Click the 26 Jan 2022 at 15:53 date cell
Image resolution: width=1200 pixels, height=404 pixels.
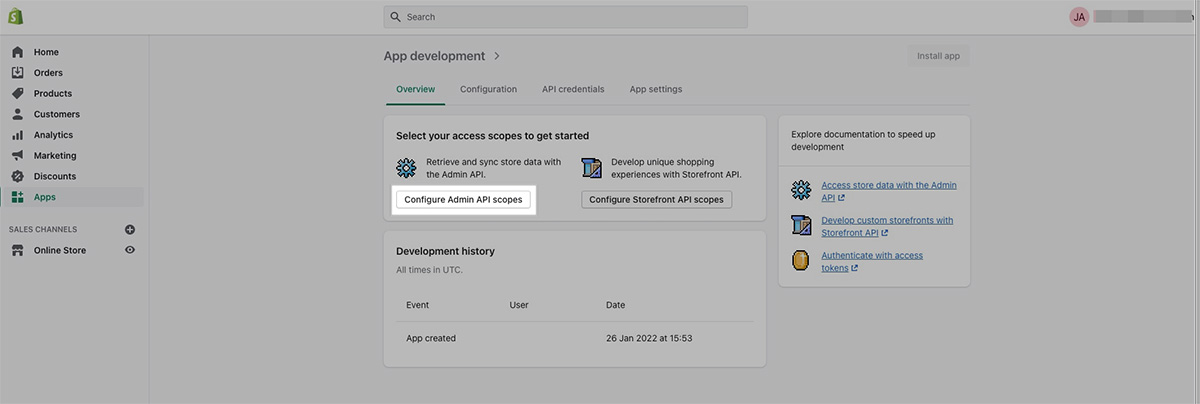tap(649, 338)
